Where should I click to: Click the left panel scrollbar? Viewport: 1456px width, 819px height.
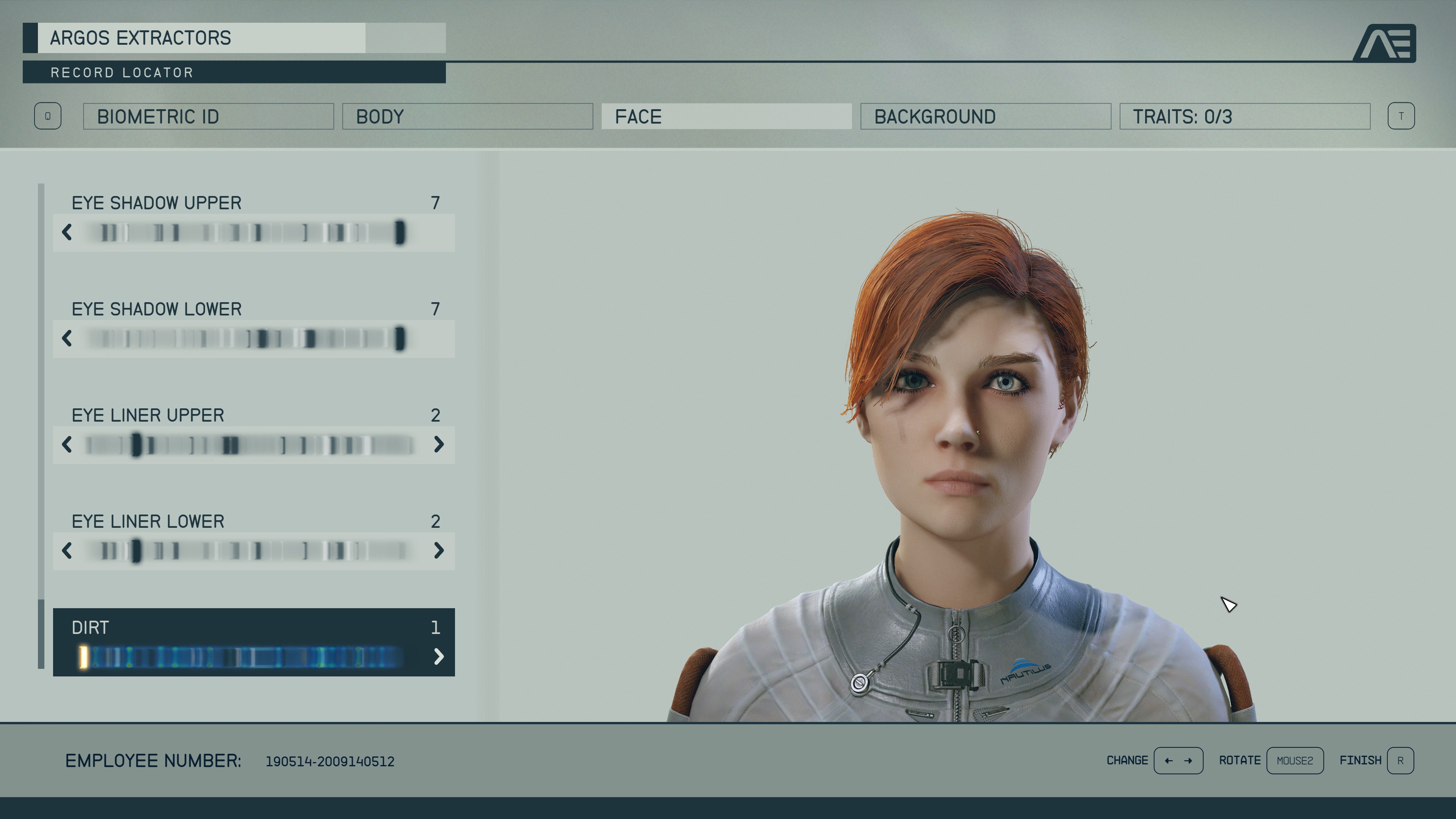pos(41,426)
